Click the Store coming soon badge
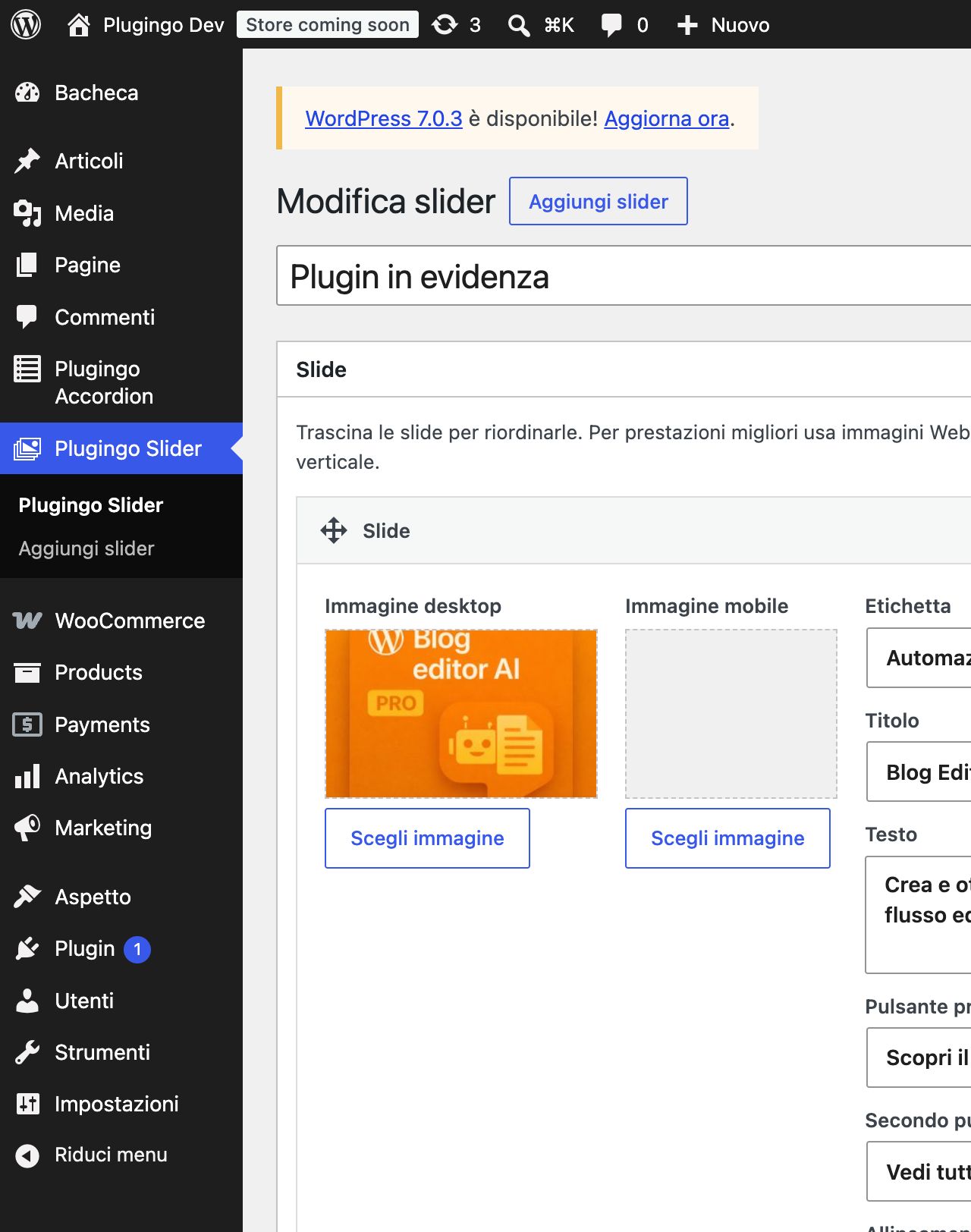The image size is (971, 1232). [x=328, y=24]
